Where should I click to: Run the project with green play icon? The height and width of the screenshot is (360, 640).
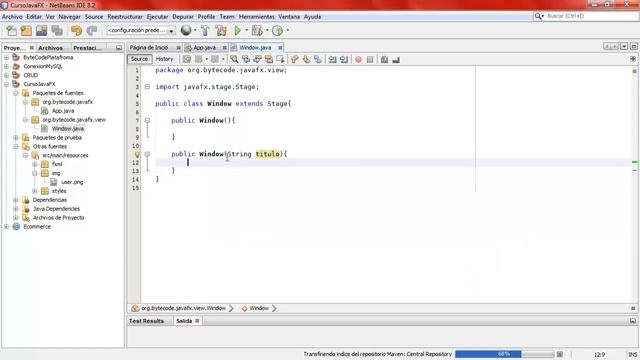(237, 31)
